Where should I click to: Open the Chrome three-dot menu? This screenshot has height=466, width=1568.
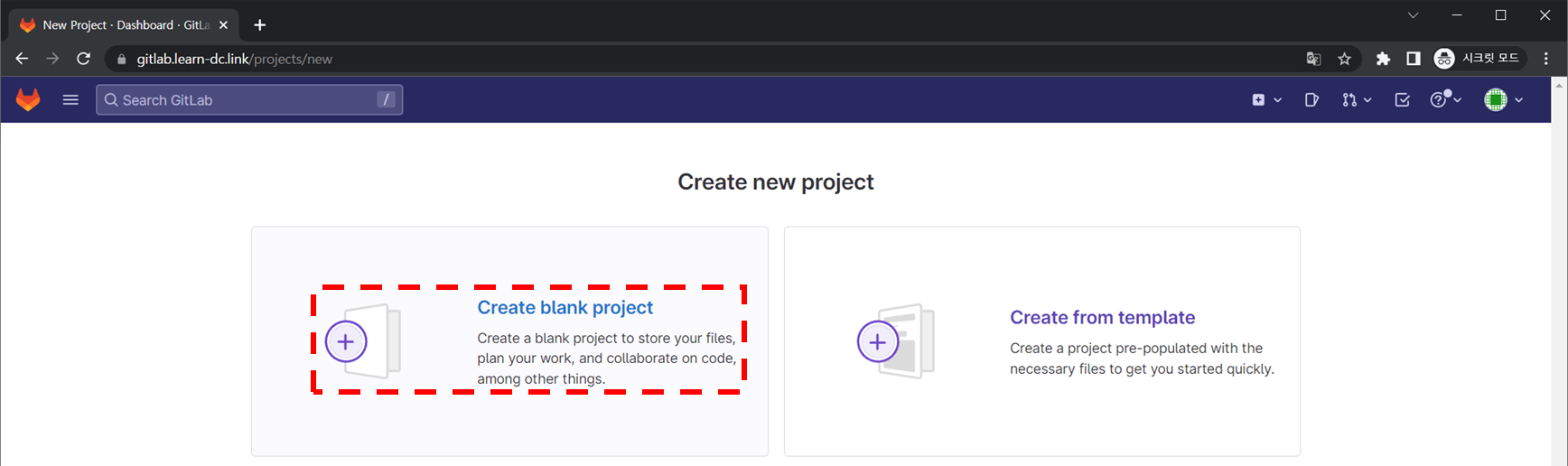[x=1546, y=59]
